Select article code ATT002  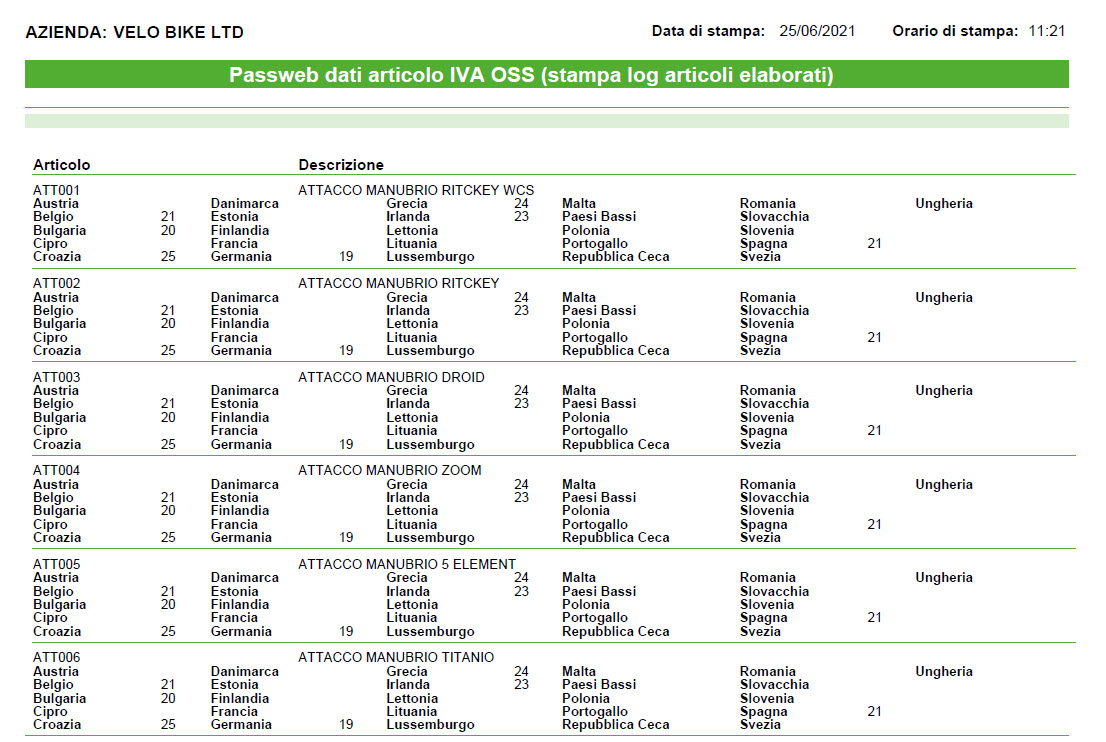click(x=57, y=283)
